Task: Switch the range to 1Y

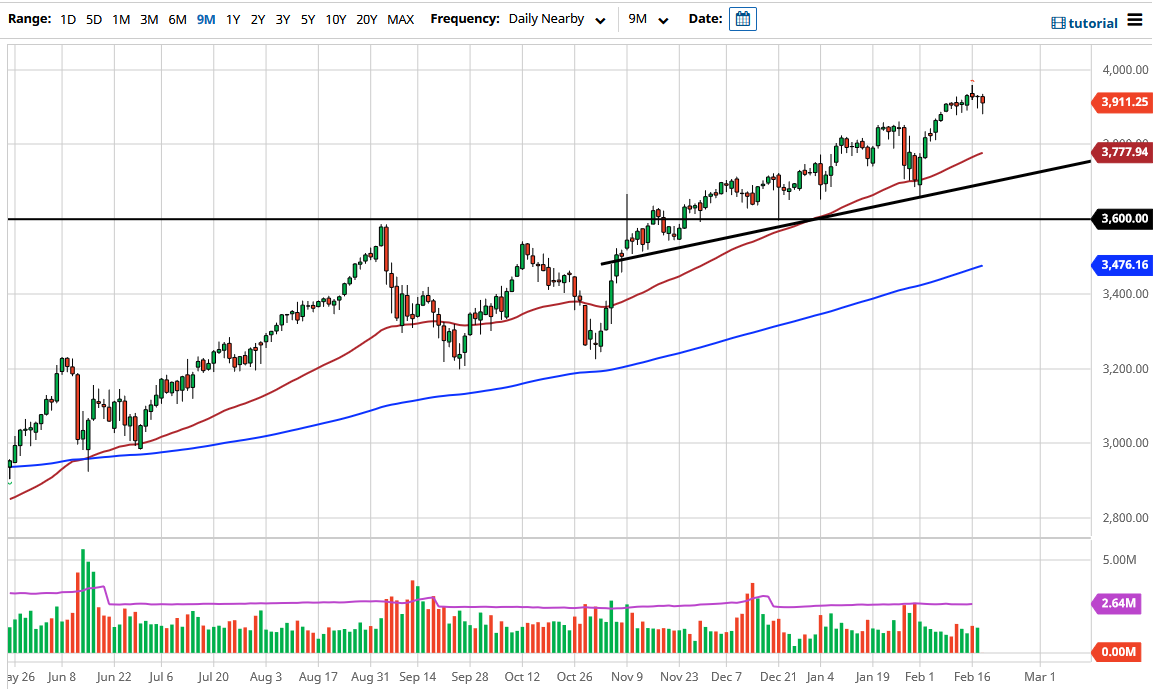Action: point(232,18)
